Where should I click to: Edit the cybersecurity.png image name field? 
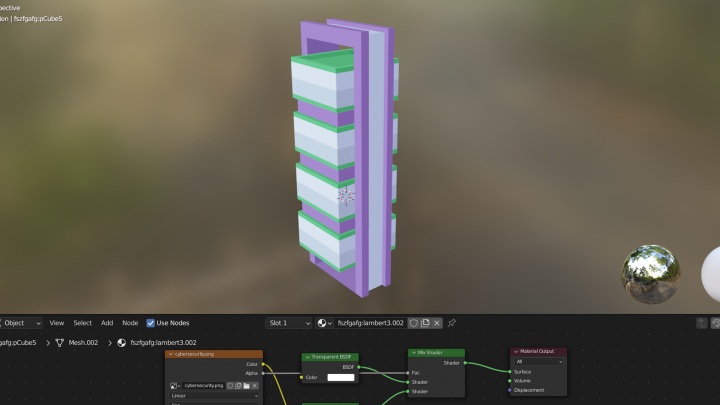(x=204, y=386)
